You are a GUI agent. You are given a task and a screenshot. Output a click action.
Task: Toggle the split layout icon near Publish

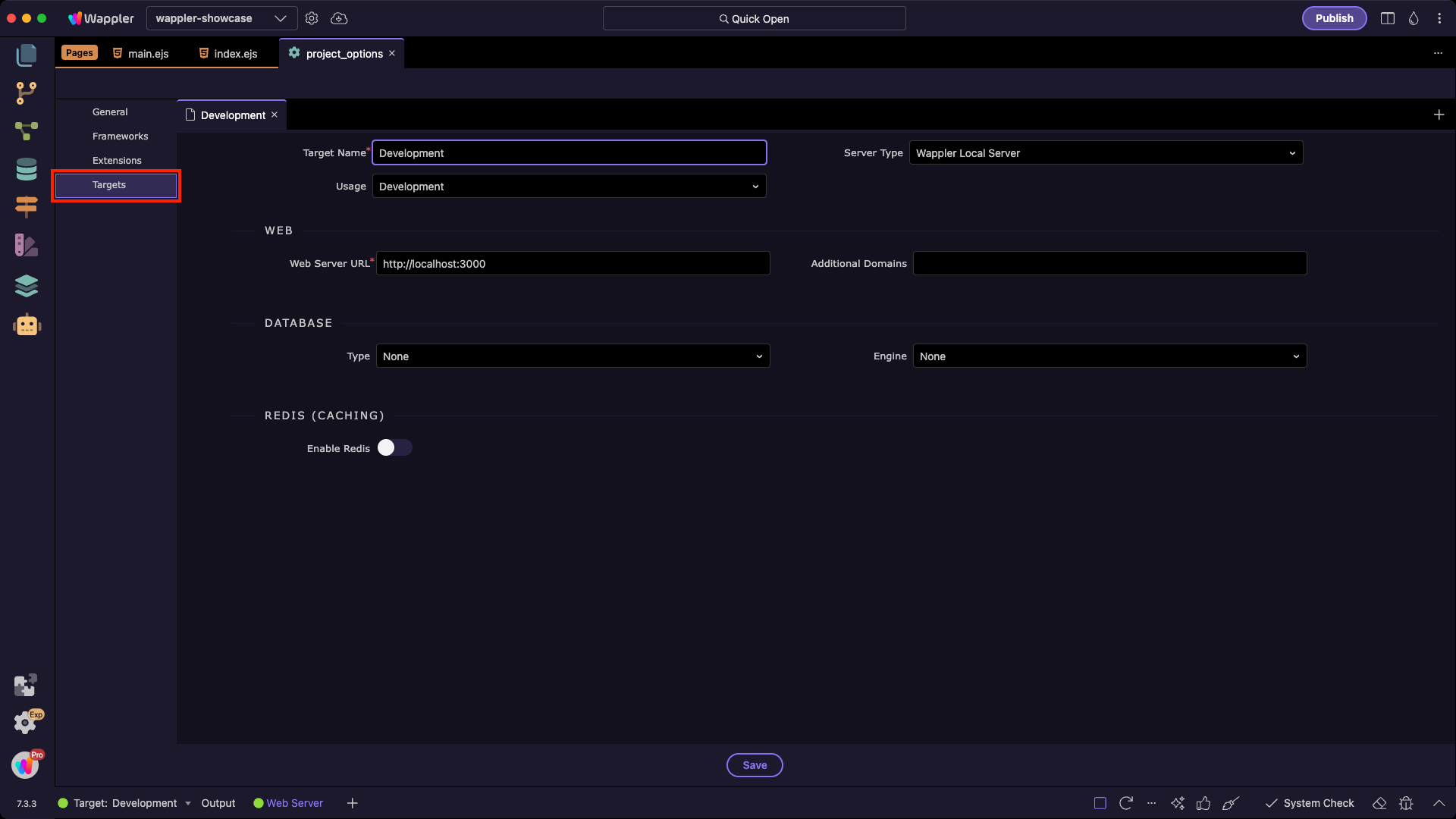[x=1388, y=18]
